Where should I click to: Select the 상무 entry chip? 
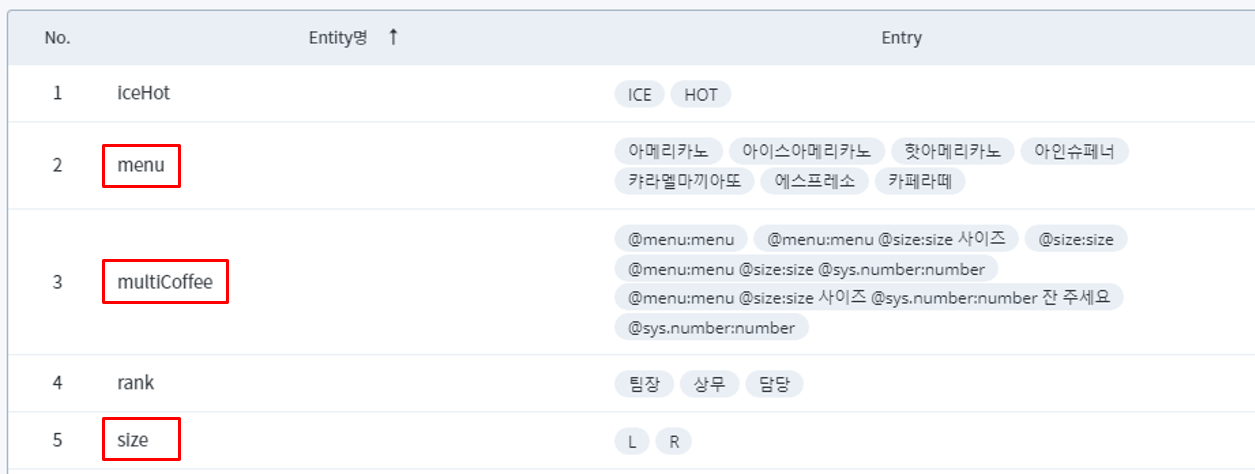coord(709,385)
